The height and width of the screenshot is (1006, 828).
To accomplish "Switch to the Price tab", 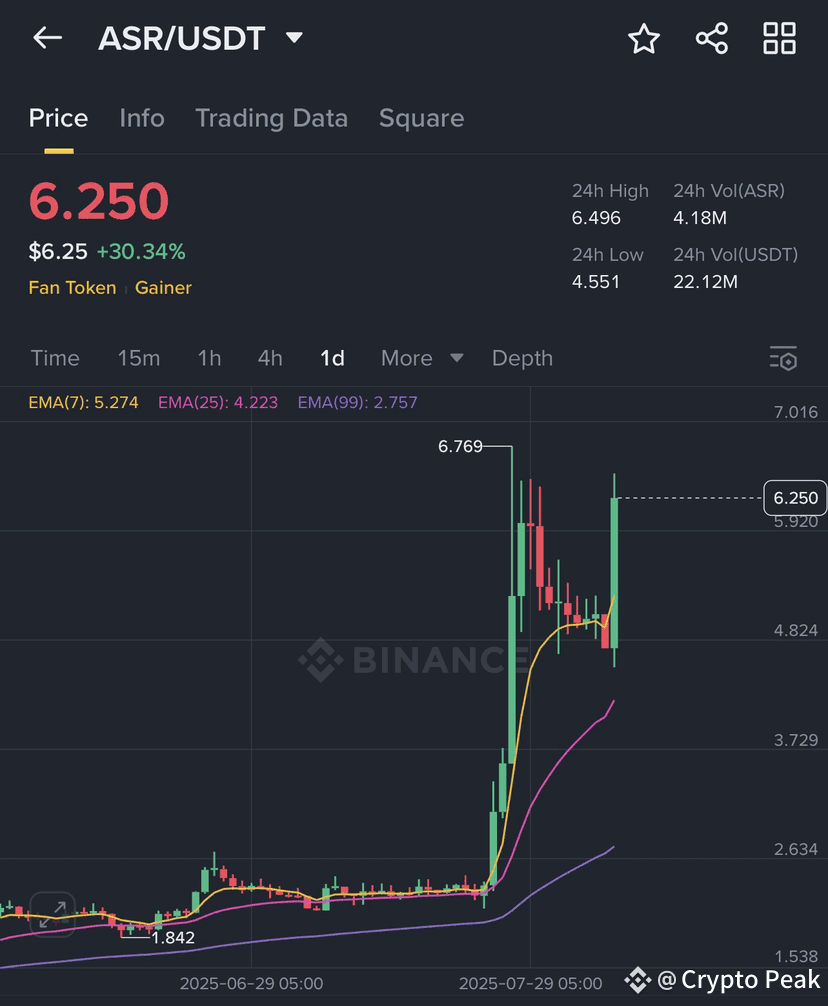I will click(x=58, y=118).
